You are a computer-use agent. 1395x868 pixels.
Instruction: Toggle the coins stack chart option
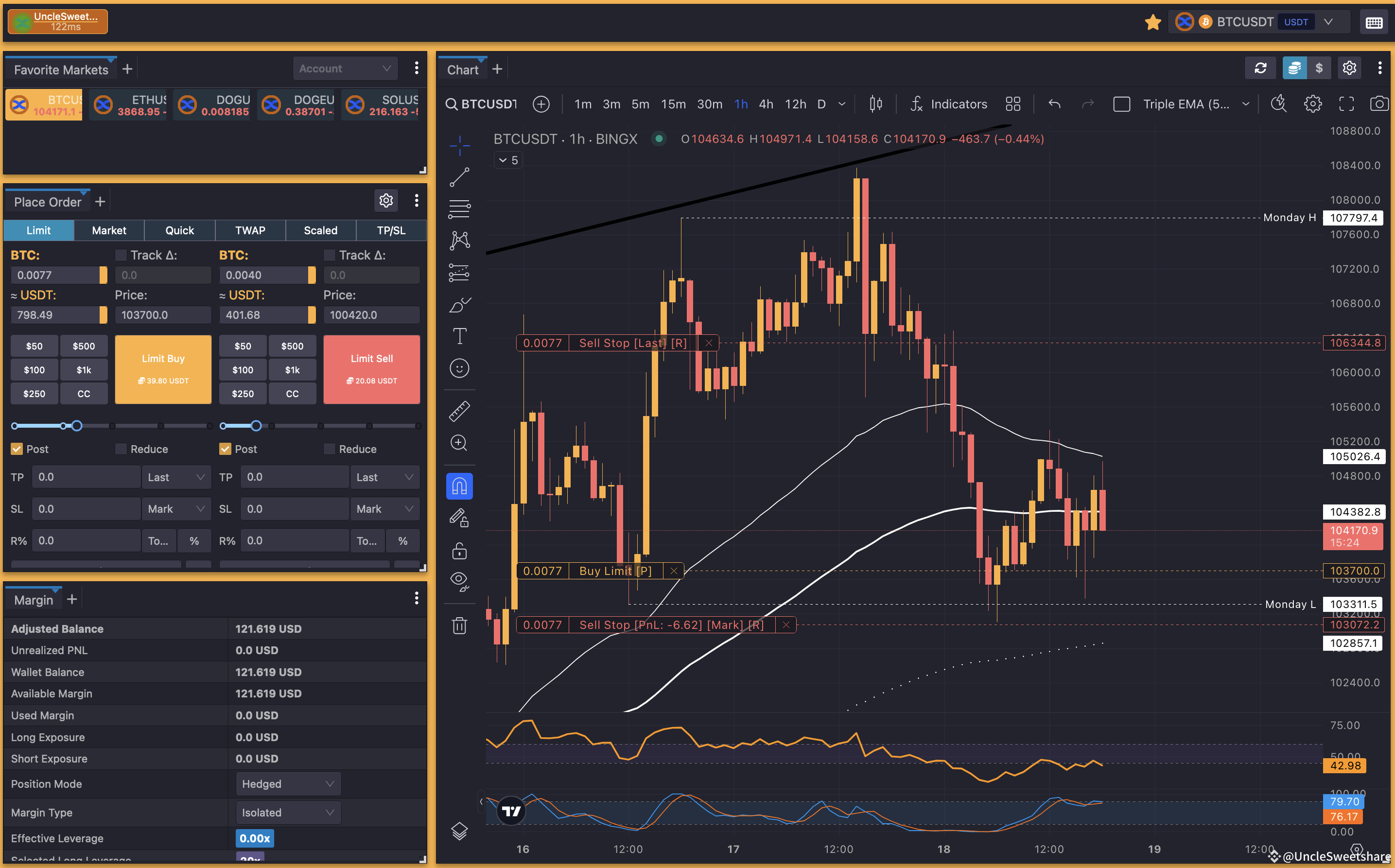pyautogui.click(x=1294, y=69)
